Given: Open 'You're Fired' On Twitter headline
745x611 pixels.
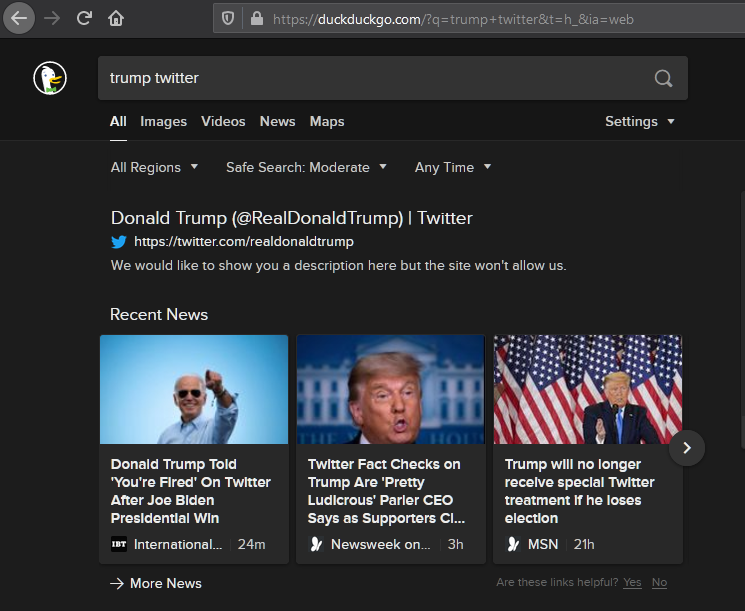Looking at the screenshot, I should (x=191, y=491).
